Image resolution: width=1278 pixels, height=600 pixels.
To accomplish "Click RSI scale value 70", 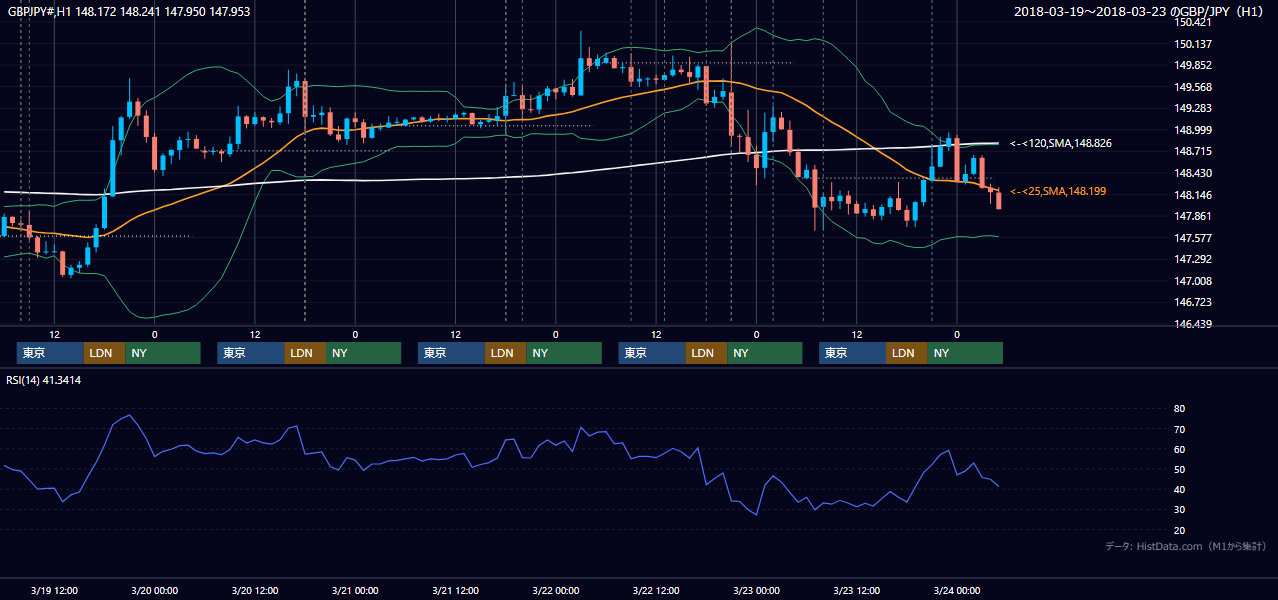I will tap(1179, 429).
